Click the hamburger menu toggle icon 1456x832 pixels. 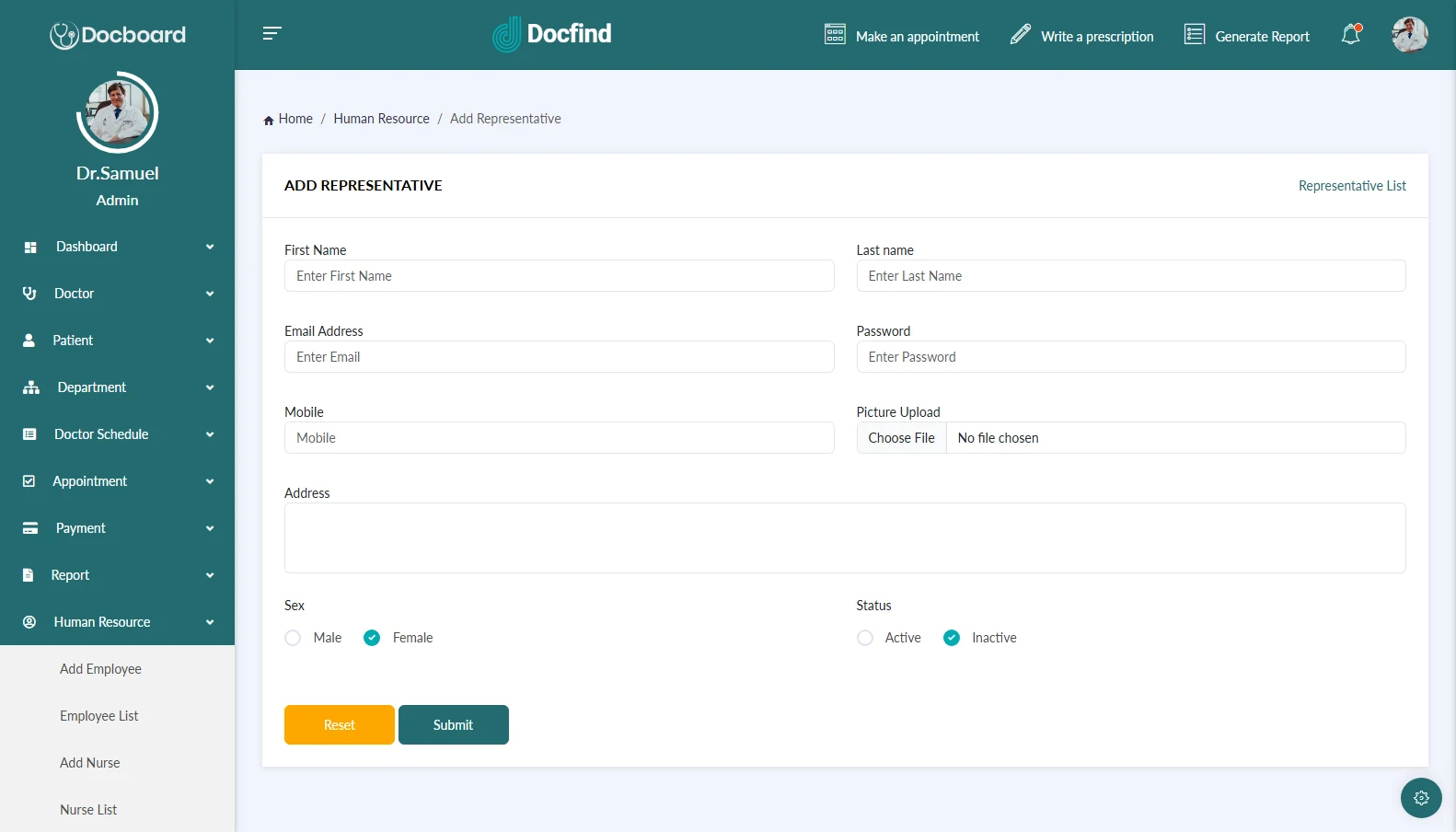[272, 34]
